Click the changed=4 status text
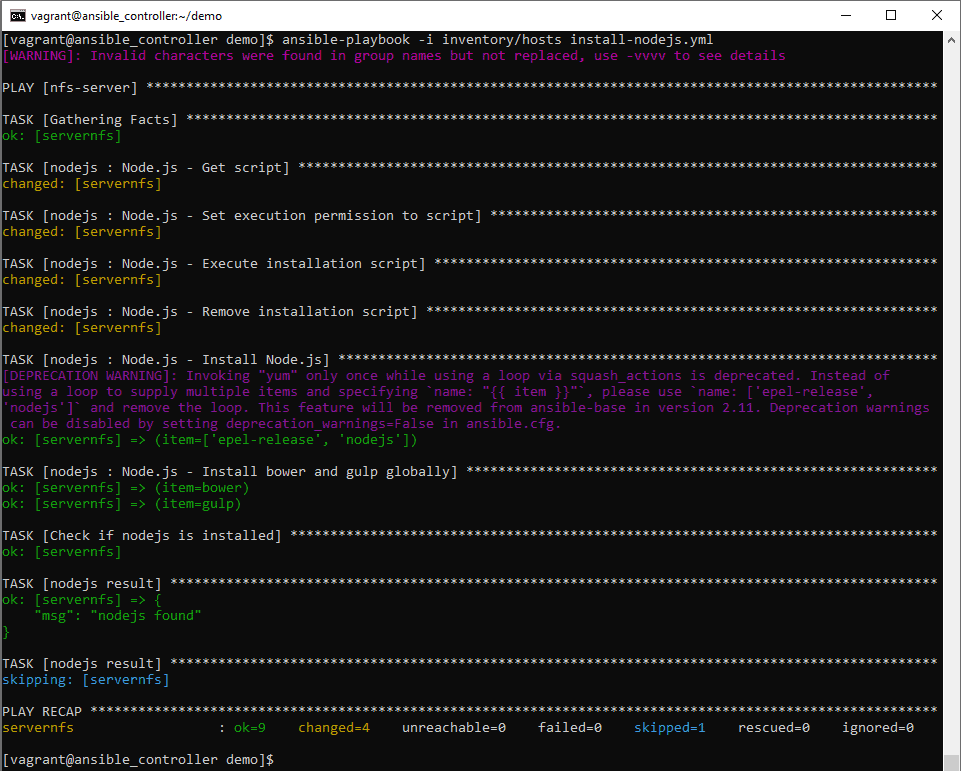The image size is (961, 771). point(334,727)
